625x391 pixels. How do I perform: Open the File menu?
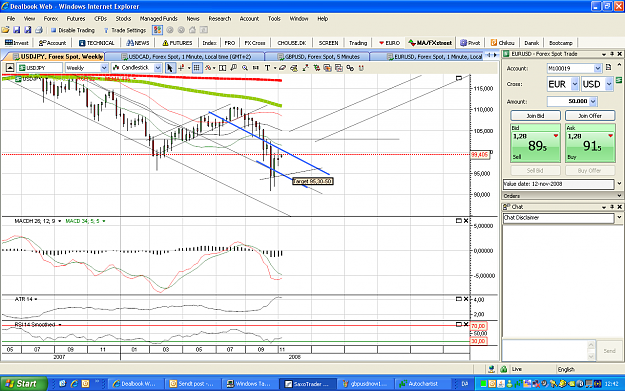pos(11,18)
